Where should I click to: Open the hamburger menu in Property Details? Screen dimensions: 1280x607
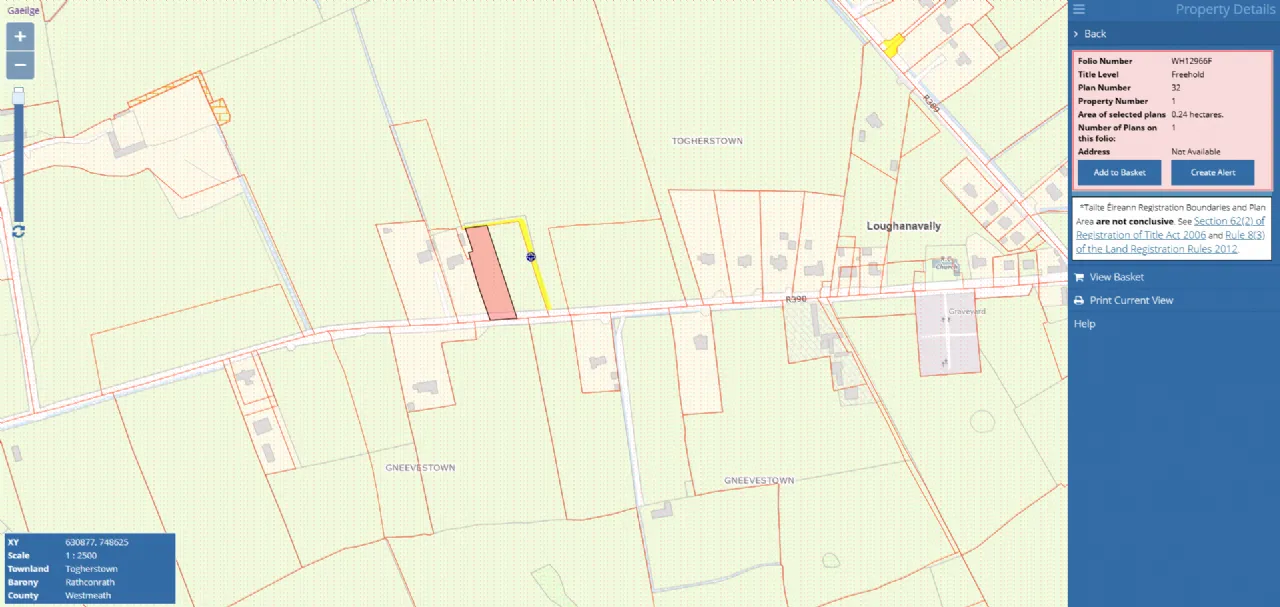1079,10
